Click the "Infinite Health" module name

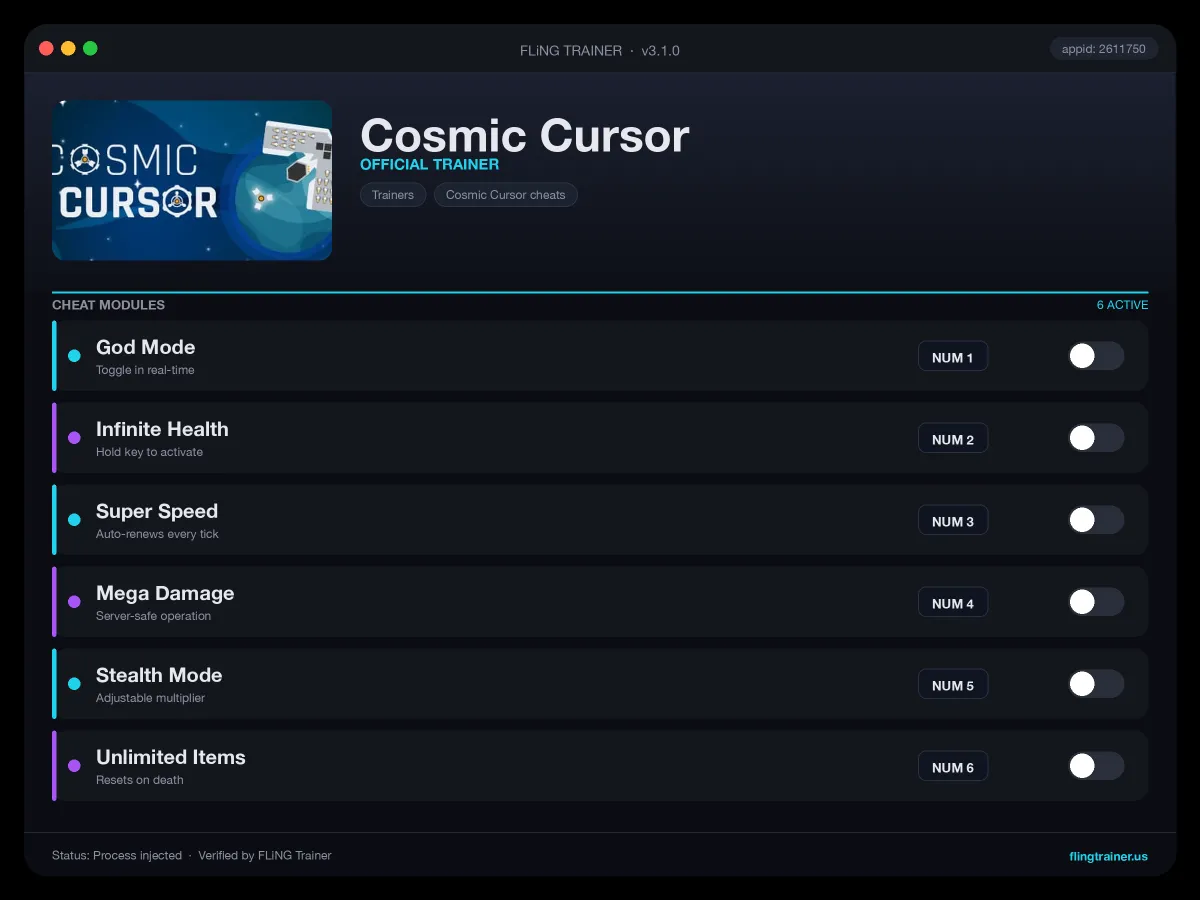tap(162, 429)
